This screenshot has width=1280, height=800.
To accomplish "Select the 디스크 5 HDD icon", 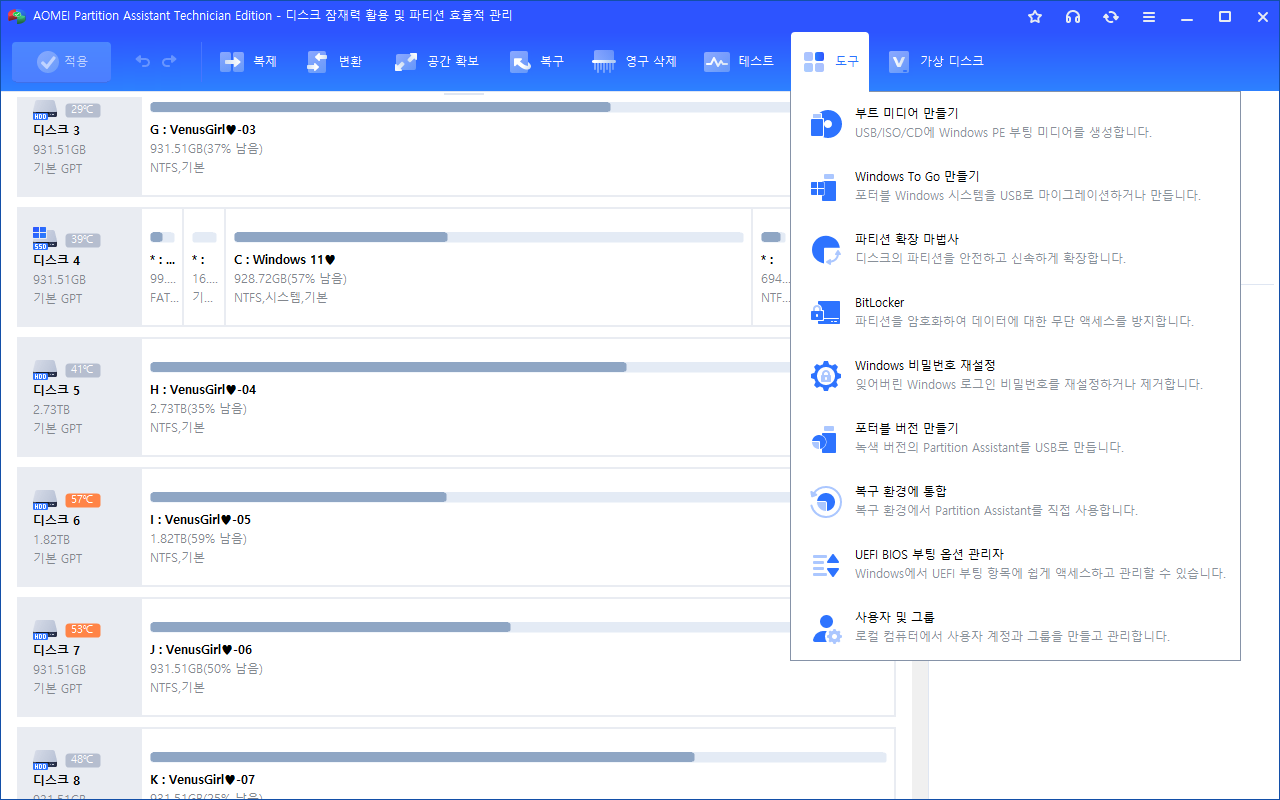I will pyautogui.click(x=45, y=368).
